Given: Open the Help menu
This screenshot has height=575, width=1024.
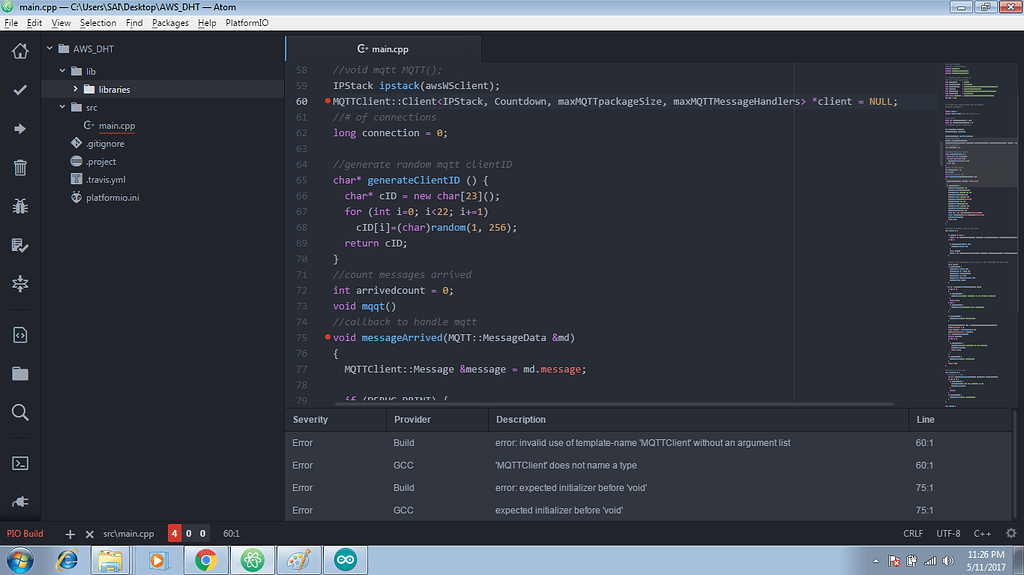Looking at the screenshot, I should click(206, 23).
